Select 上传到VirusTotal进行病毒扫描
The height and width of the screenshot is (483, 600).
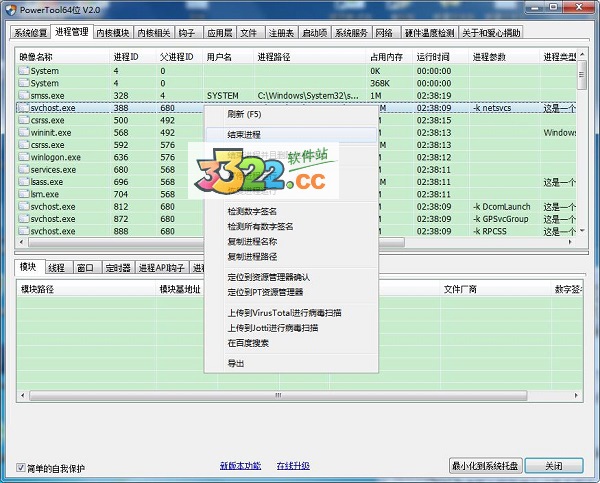[x=292, y=313]
